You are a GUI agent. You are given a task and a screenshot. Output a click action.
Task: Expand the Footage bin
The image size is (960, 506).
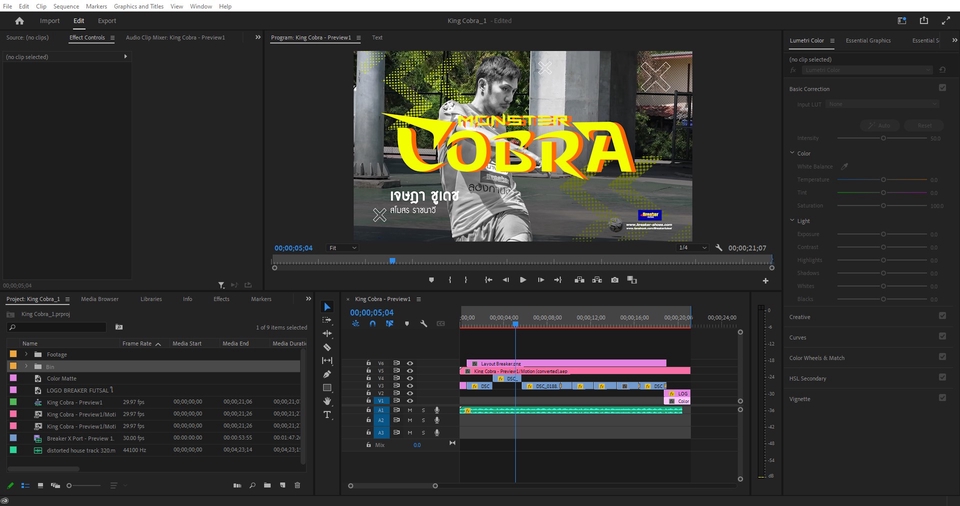(x=26, y=354)
